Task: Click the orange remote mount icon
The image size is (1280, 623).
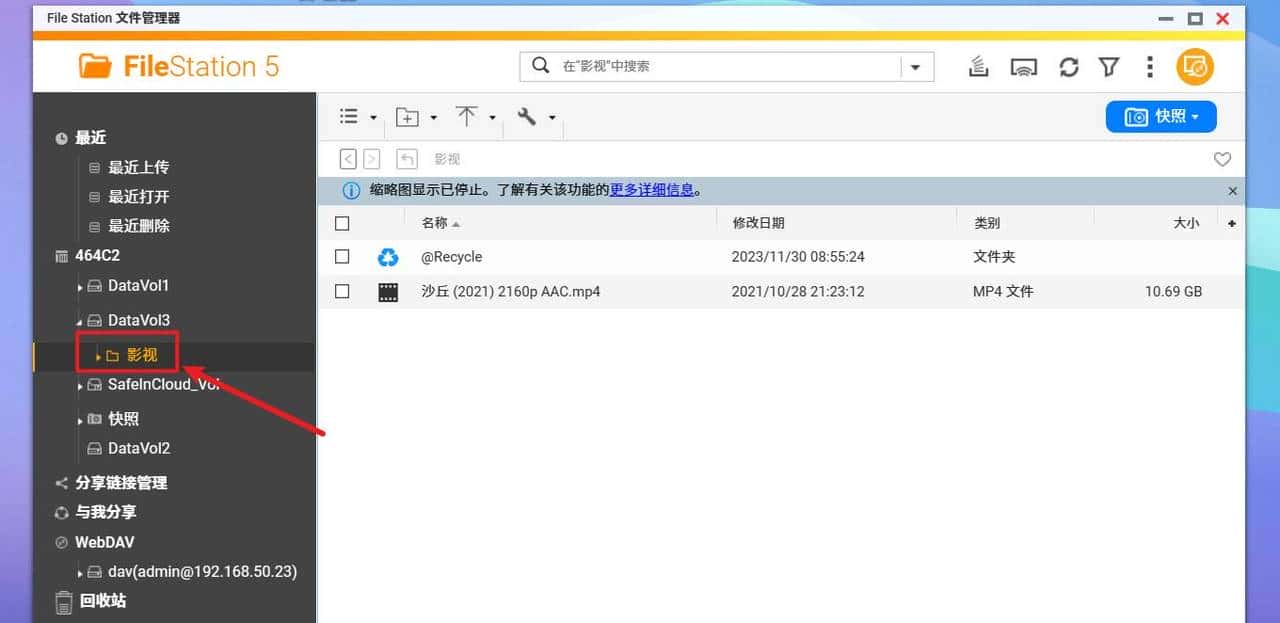Action: click(x=1194, y=67)
